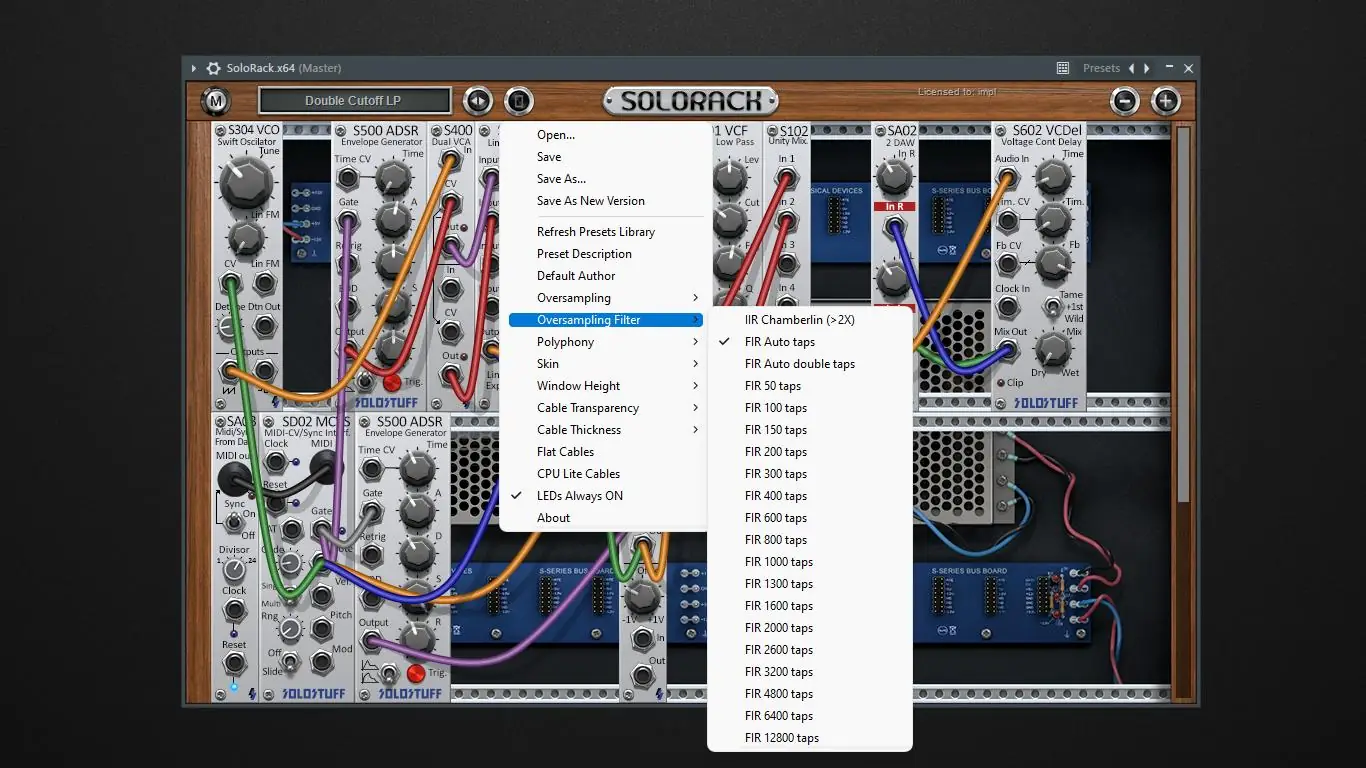Select IIR Chamberlin (>2X) filter
Screen dimensions: 1366x768
point(799,320)
